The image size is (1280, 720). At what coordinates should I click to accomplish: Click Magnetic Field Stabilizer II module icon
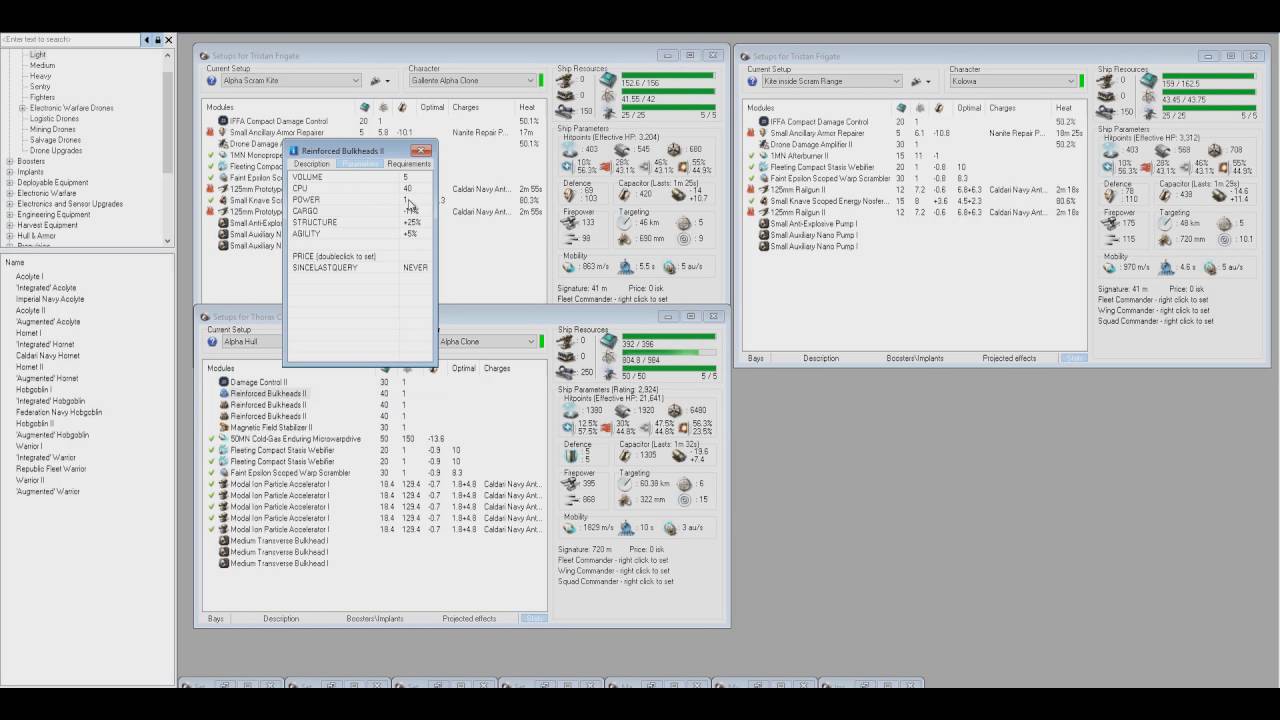pos(223,428)
